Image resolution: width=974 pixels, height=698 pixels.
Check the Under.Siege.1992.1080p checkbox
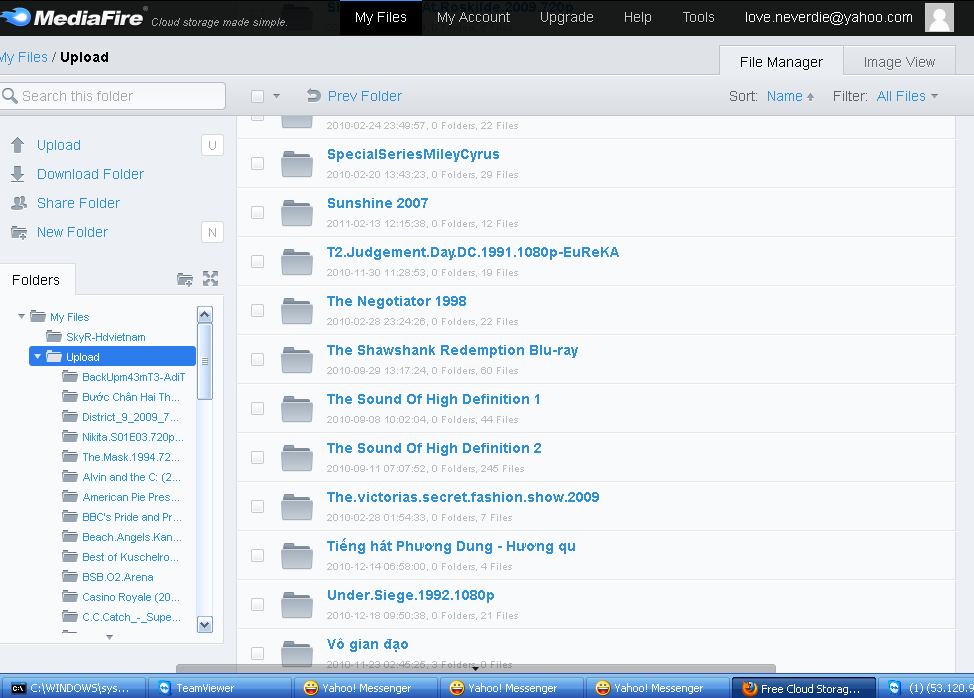click(x=257, y=605)
